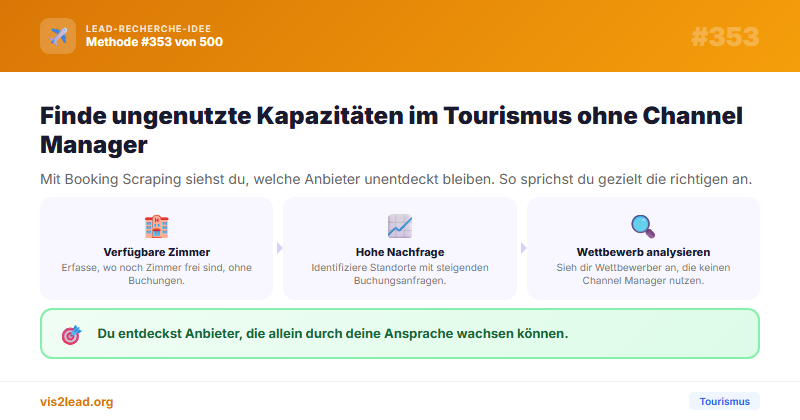Click the main headline 'Finde ungenutzte Kapazitäten'
The height and width of the screenshot is (420, 800).
391,130
